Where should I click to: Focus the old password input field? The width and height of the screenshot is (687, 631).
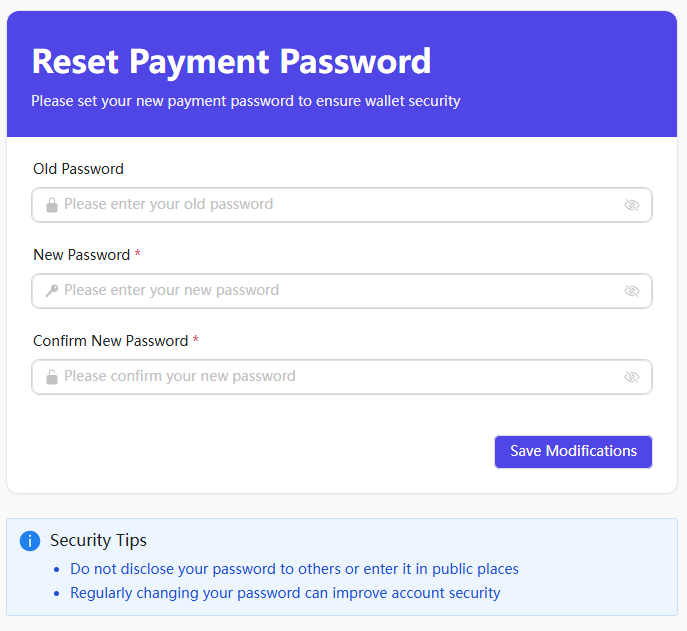(x=342, y=205)
